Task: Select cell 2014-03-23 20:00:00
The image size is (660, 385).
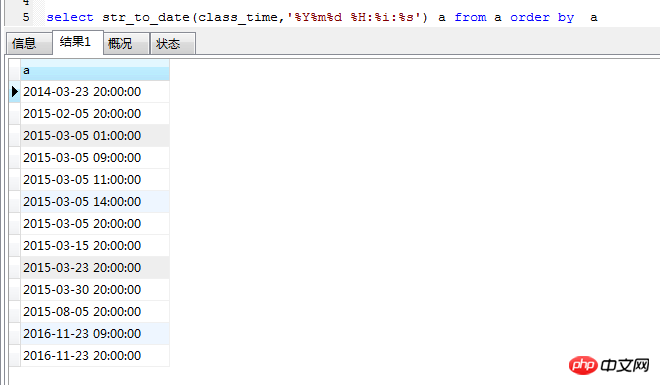Action: coord(95,92)
